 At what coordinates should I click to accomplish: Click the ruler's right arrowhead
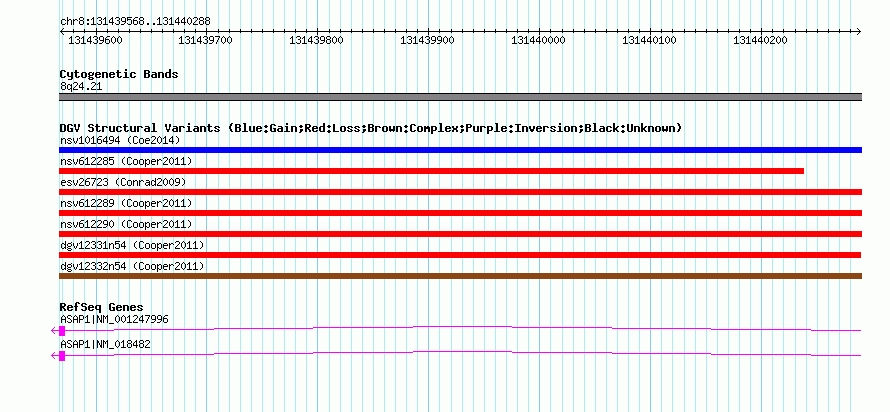coord(859,31)
